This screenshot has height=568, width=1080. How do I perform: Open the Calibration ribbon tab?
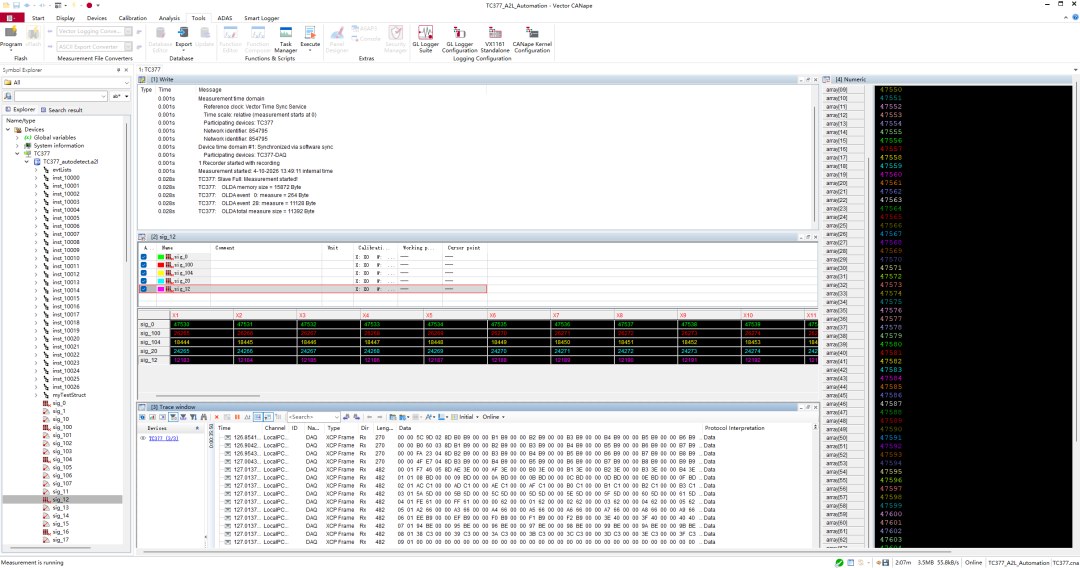[132, 19]
